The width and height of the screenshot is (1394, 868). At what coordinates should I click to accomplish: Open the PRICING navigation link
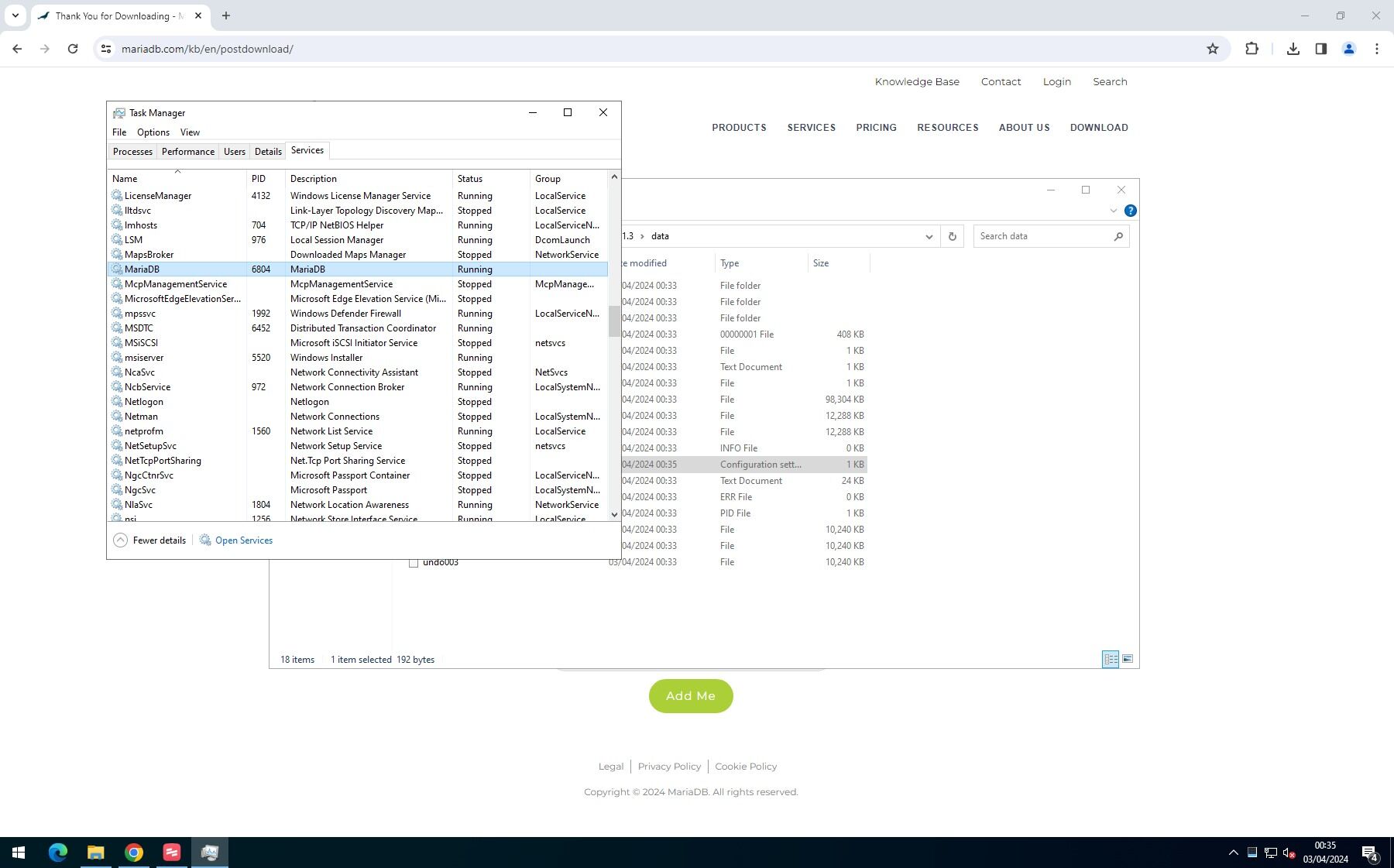[876, 128]
